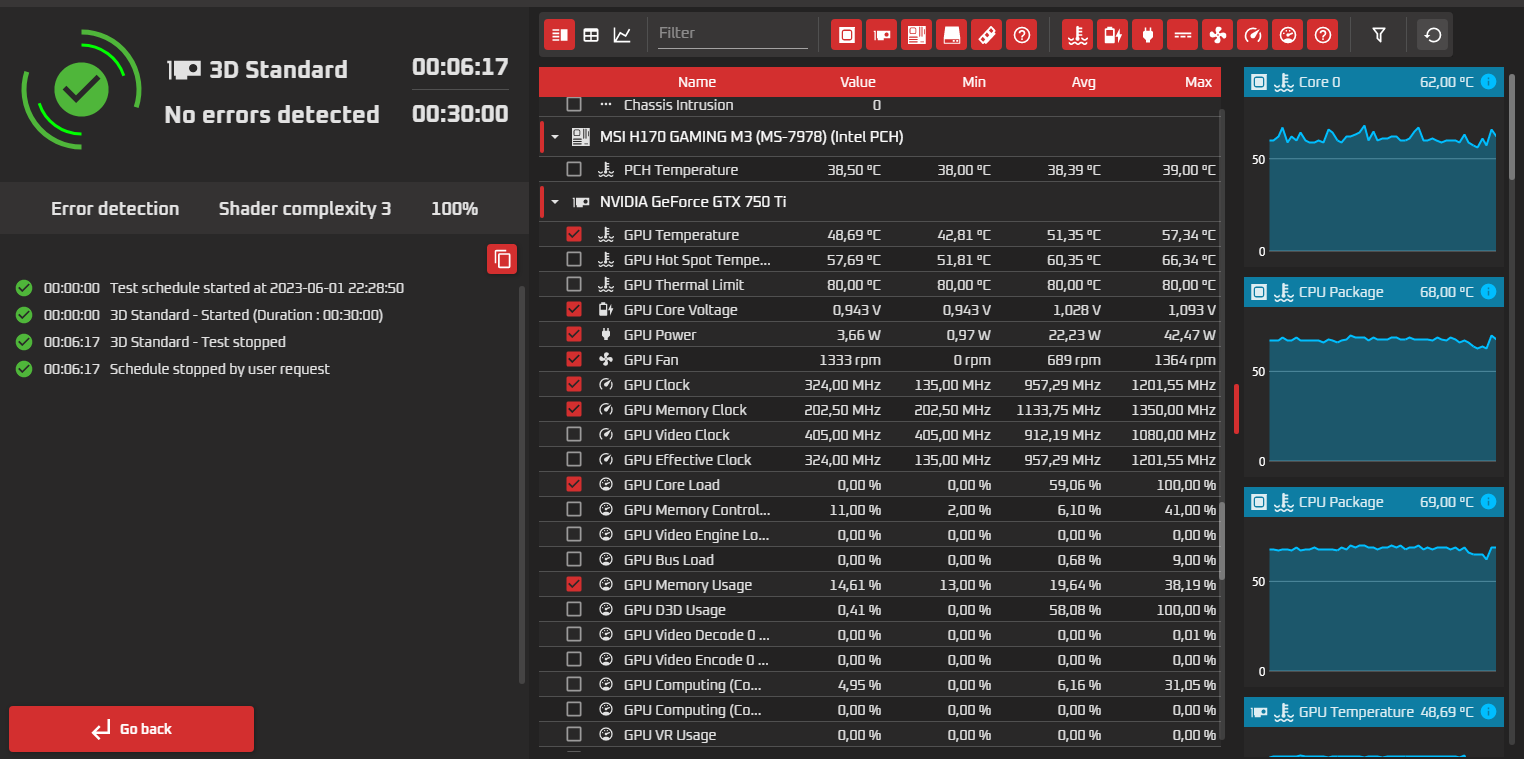The width and height of the screenshot is (1524, 759).
Task: Toggle the storage drive hardware filter icon
Action: pos(952,35)
